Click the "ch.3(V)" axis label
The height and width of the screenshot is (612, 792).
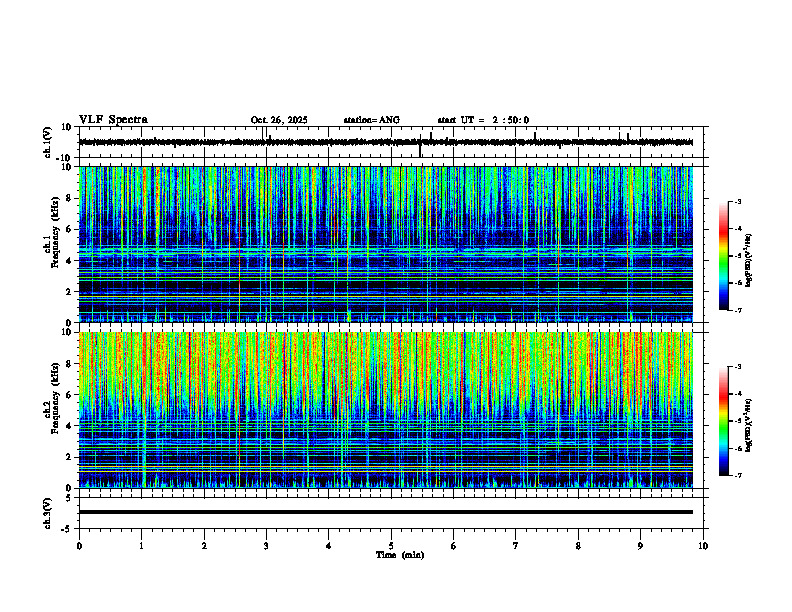click(x=47, y=513)
